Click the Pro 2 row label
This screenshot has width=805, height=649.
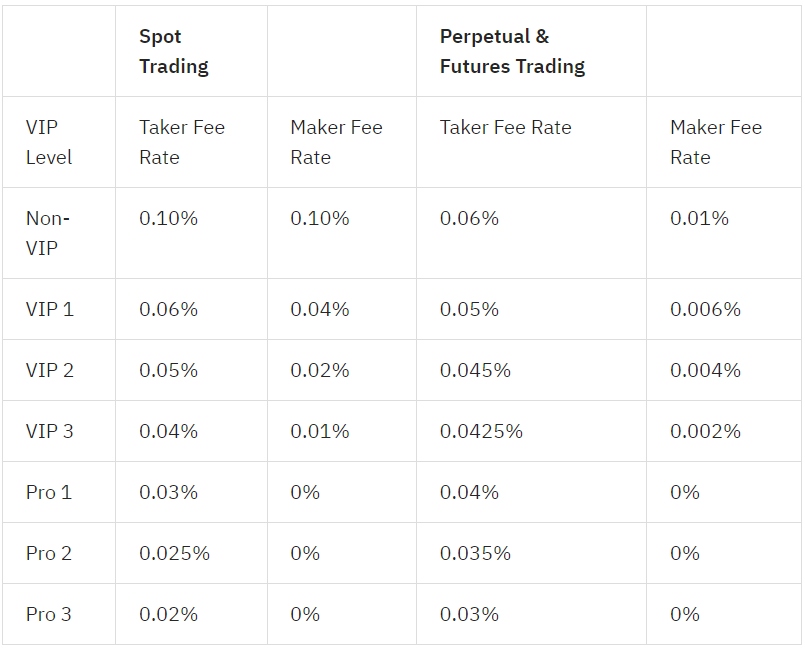click(49, 553)
